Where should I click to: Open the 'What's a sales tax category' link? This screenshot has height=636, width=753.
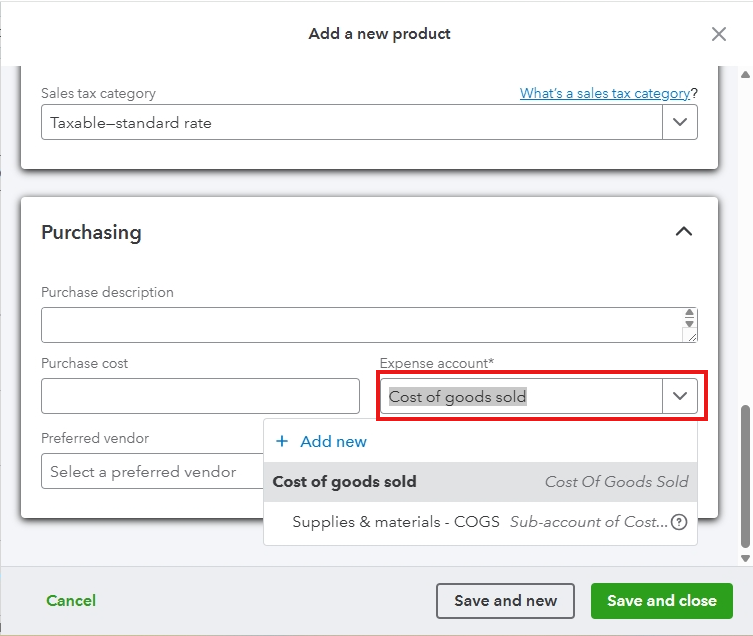point(604,93)
